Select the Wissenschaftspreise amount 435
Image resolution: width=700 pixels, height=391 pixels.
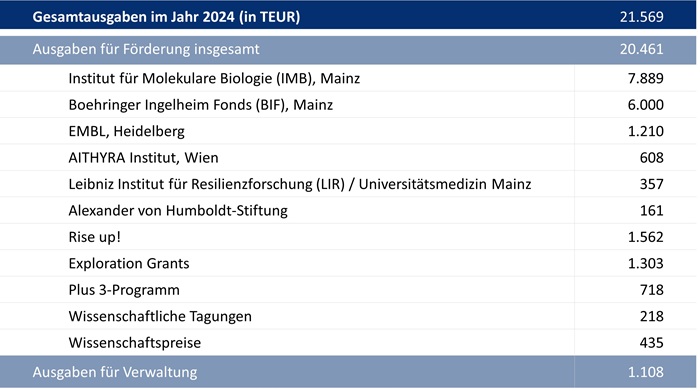coord(651,343)
